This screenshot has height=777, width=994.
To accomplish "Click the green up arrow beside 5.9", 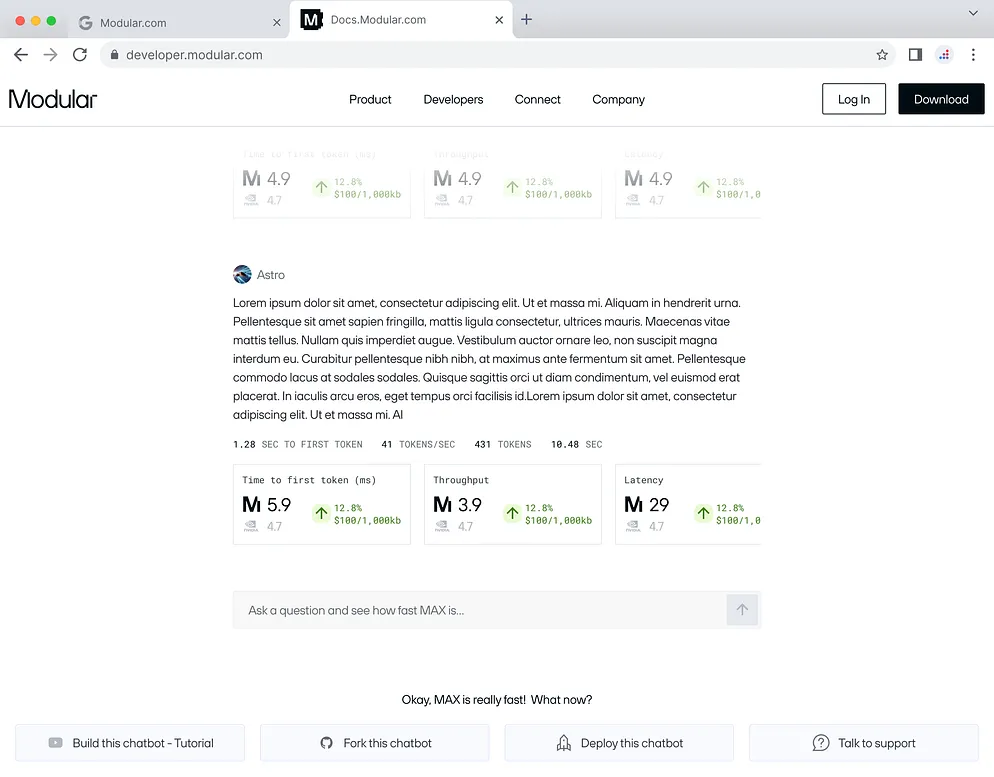I will [321, 513].
